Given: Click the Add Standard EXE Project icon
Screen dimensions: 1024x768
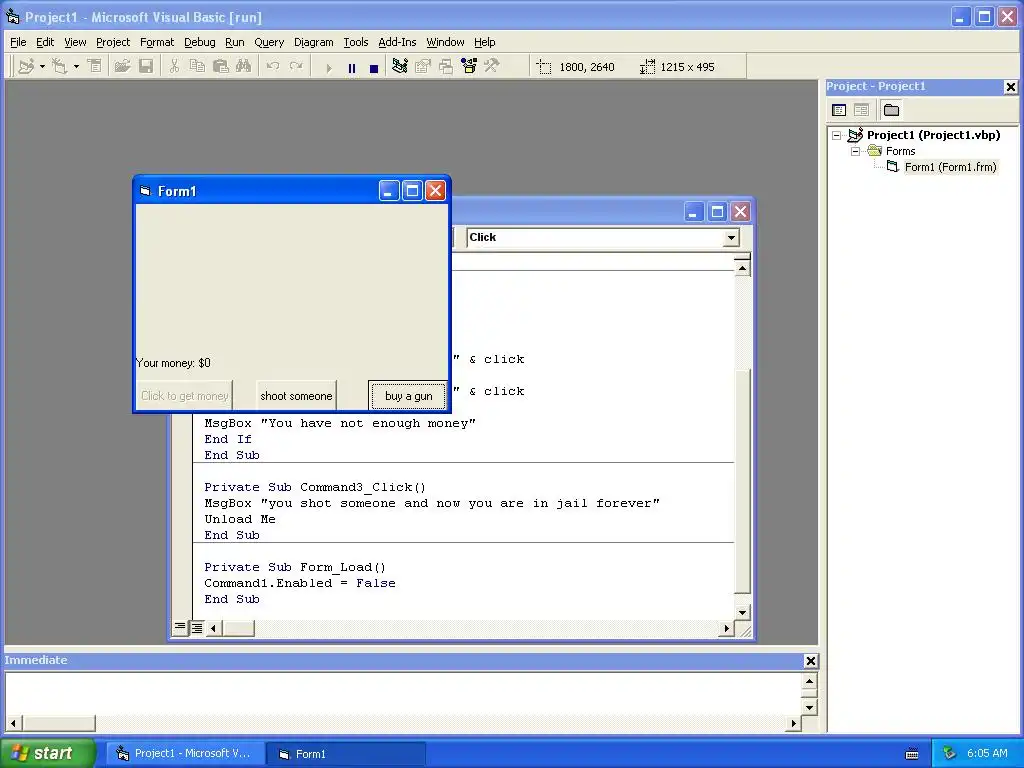Looking at the screenshot, I should point(25,66).
